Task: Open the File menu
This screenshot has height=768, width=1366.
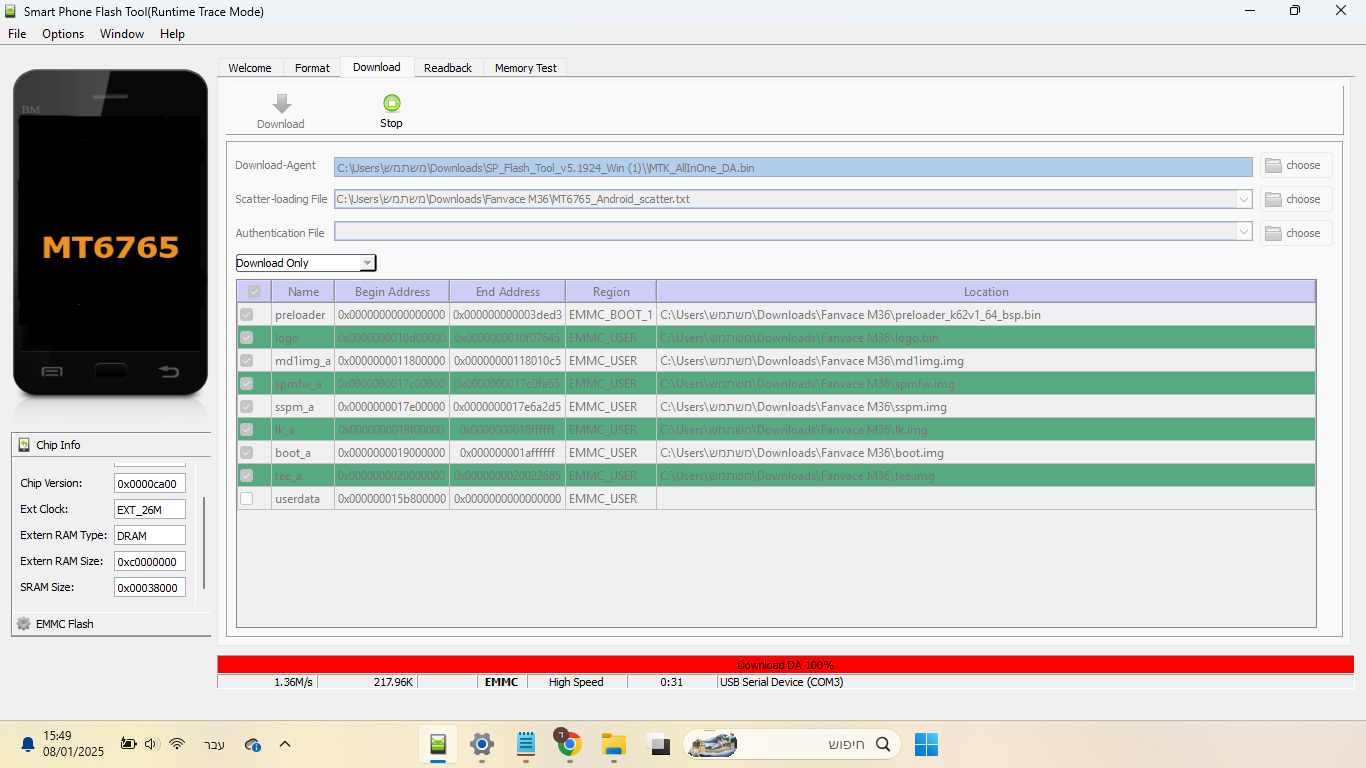Action: [x=17, y=34]
